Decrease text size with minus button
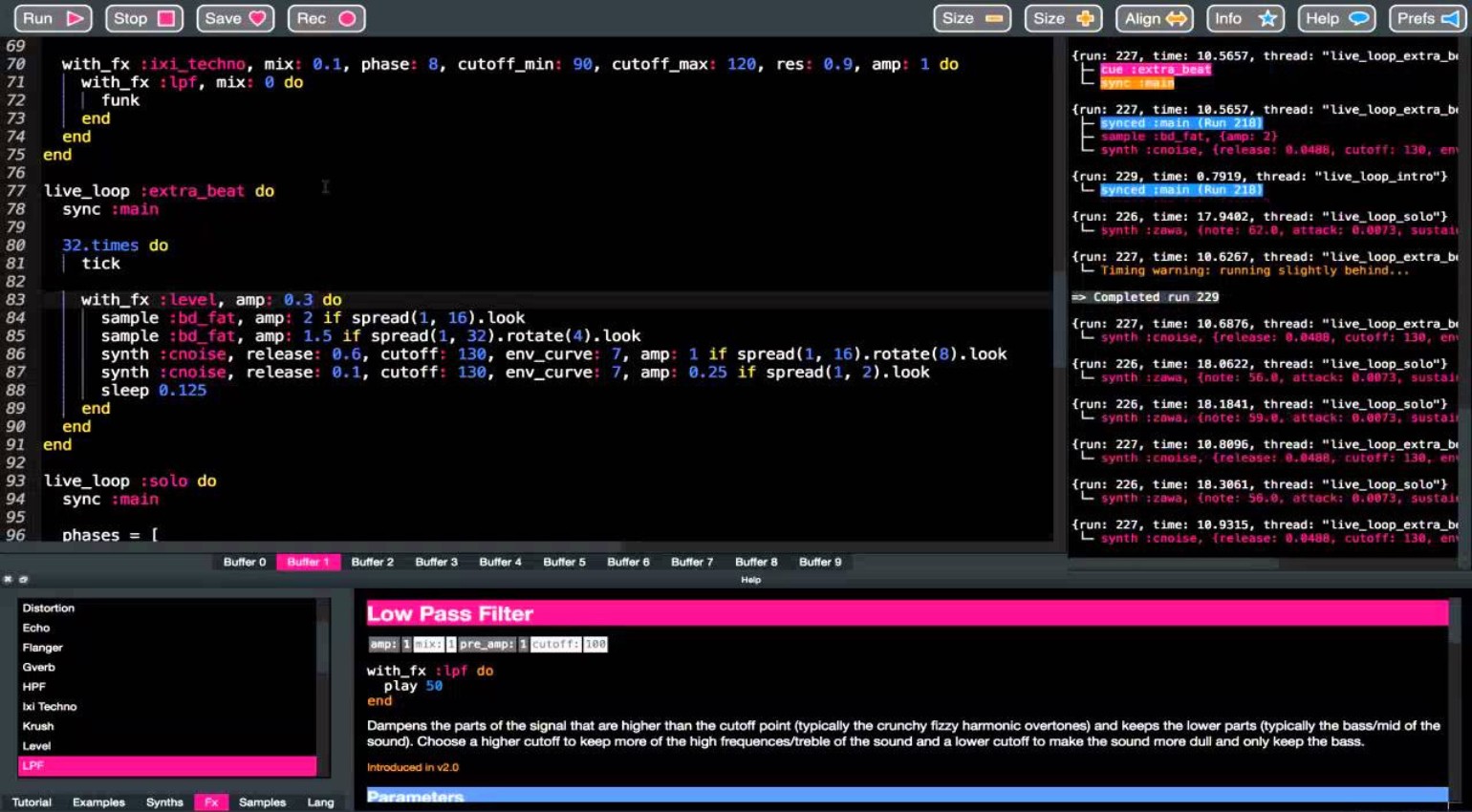The image size is (1472, 812). tap(971, 18)
